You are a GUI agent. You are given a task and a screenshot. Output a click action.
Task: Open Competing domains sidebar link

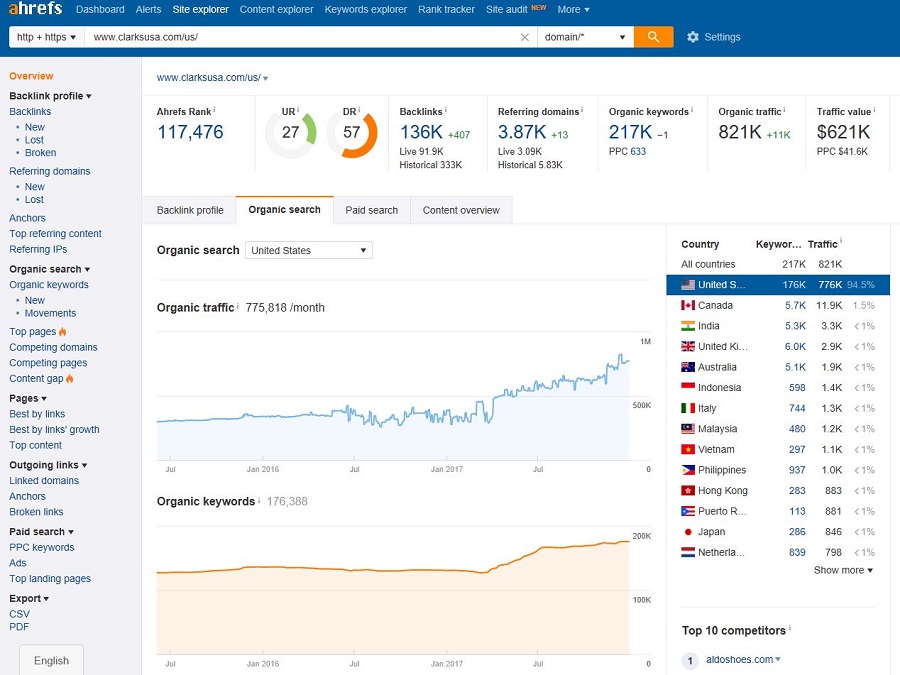53,347
